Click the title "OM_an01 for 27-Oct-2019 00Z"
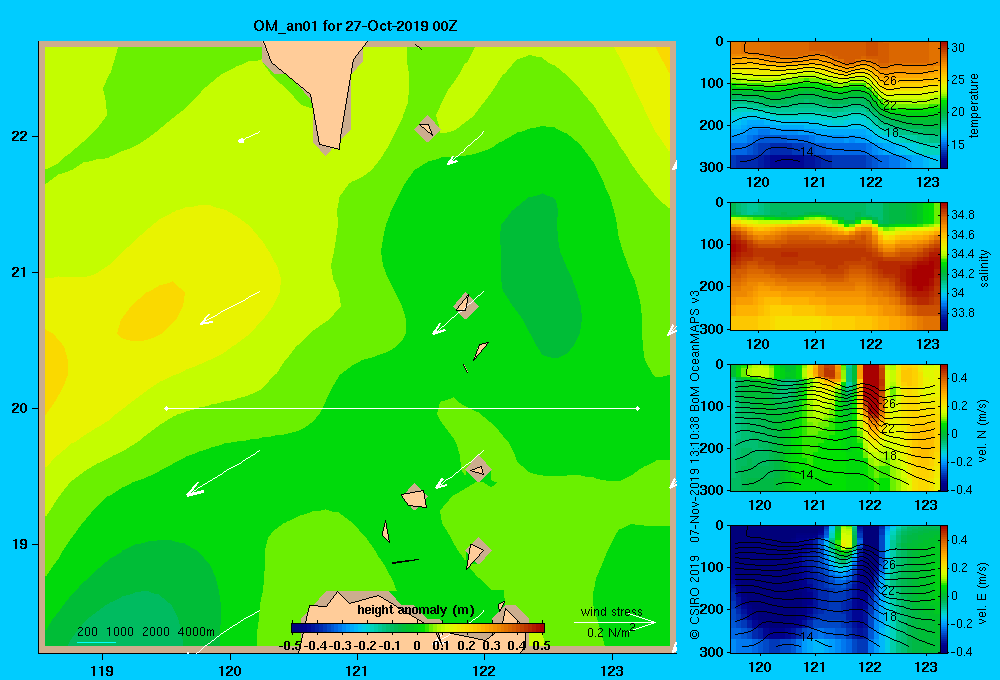The image size is (1000, 680). (355, 26)
